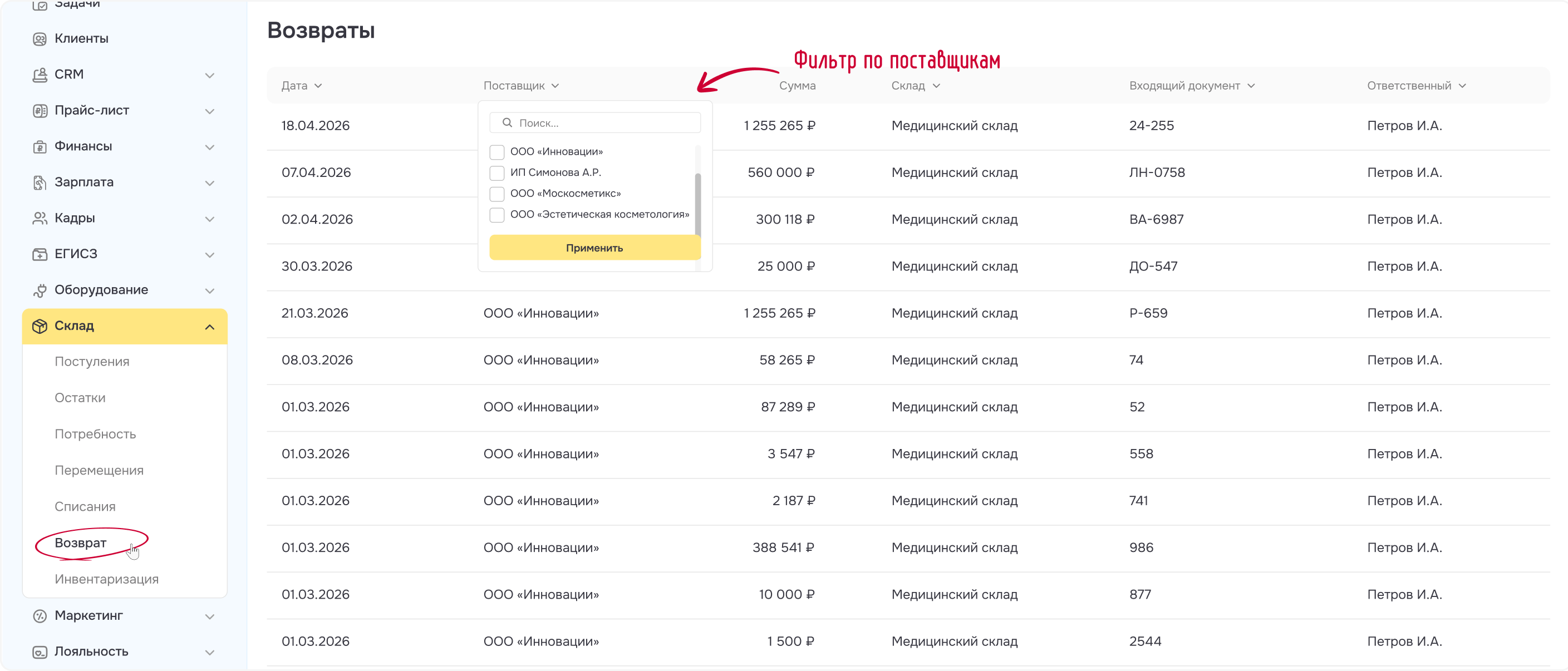This screenshot has height=671, width=1568.
Task: Collapse the Склад menu chevron
Action: [209, 327]
